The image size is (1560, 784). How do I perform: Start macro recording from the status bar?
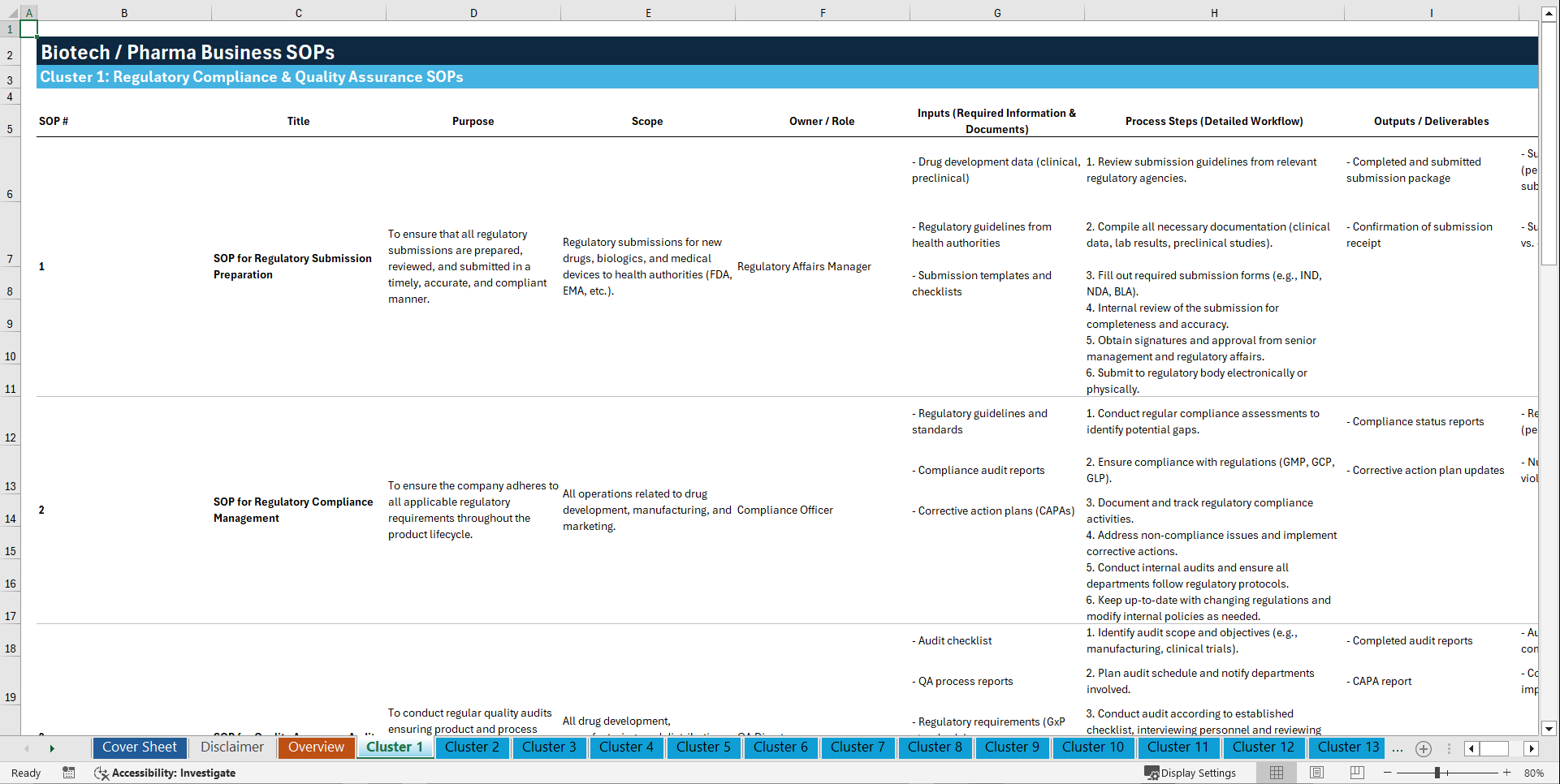tap(69, 773)
